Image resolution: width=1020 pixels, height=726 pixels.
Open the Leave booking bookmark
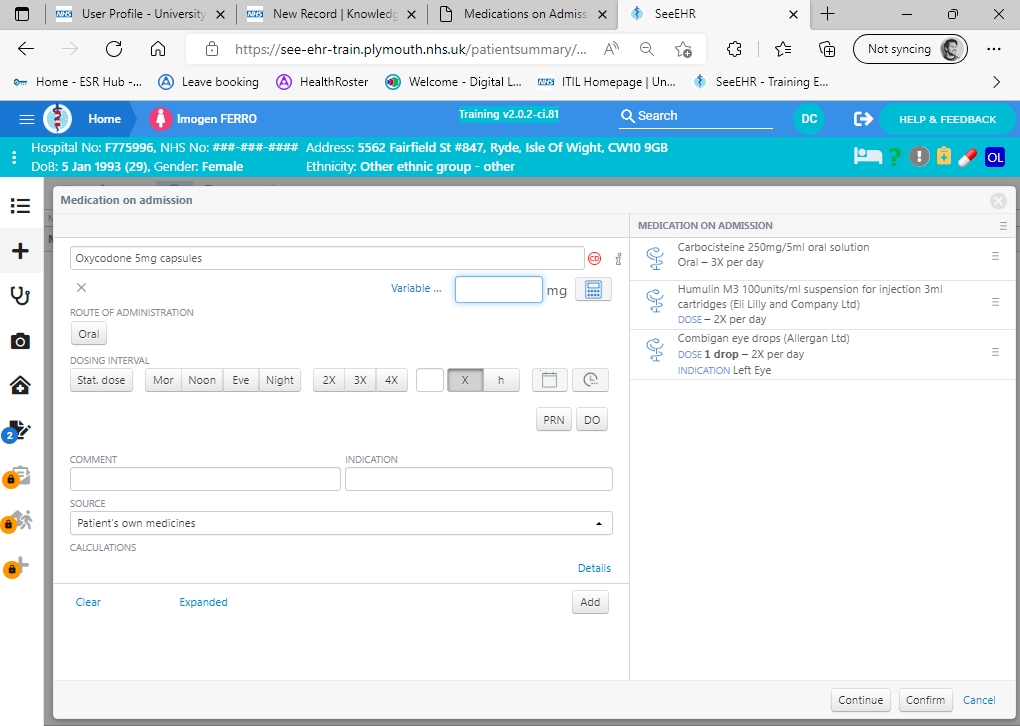pos(209,82)
